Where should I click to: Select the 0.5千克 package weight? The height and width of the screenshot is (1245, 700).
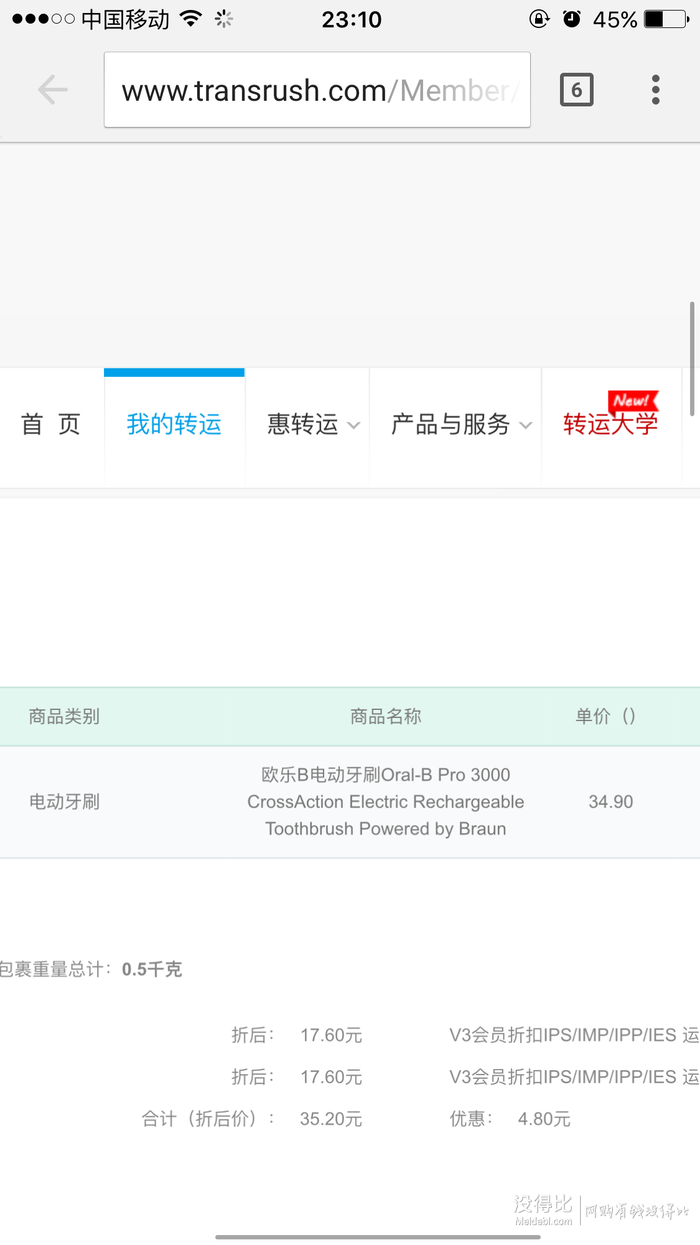click(x=152, y=969)
